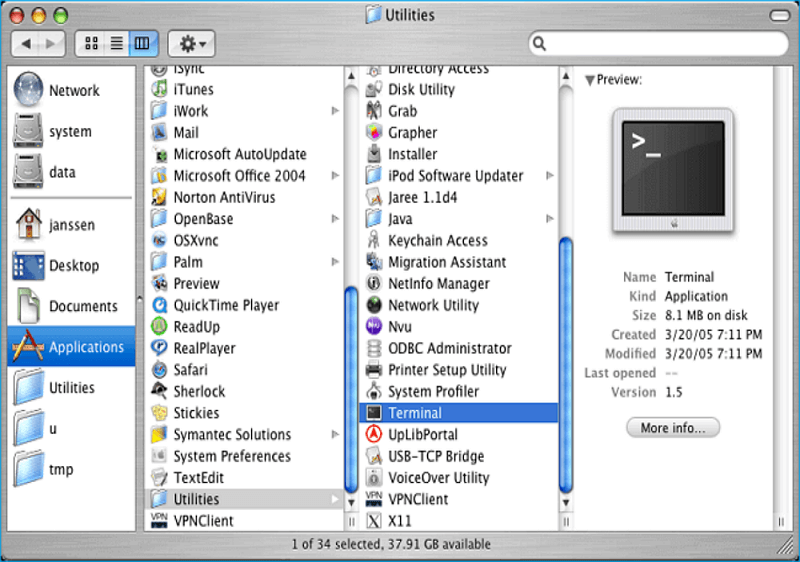
Task: Select the iTunes application icon
Action: click(x=160, y=89)
